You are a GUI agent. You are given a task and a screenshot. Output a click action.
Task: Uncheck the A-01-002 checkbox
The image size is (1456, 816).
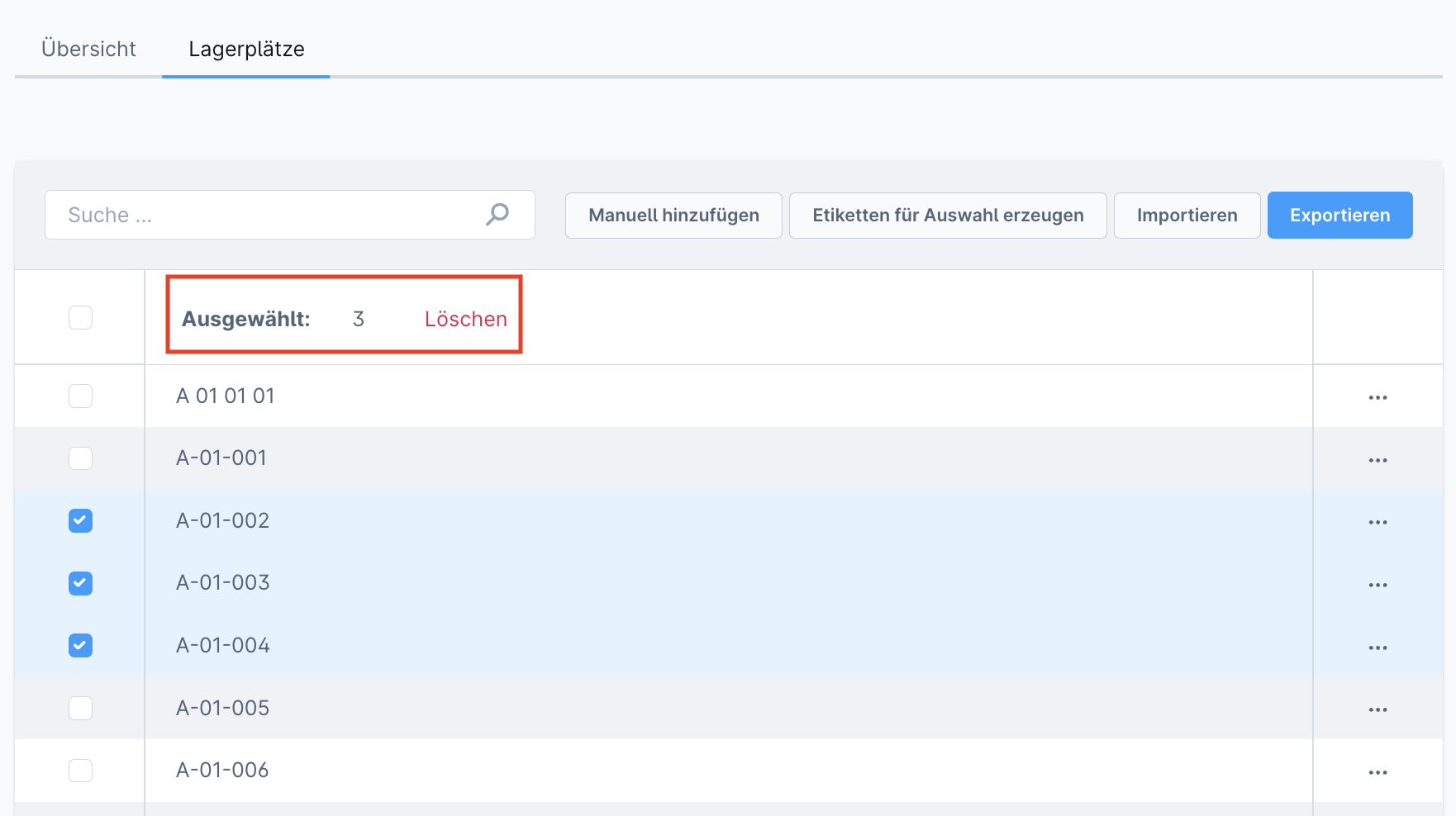tap(80, 521)
